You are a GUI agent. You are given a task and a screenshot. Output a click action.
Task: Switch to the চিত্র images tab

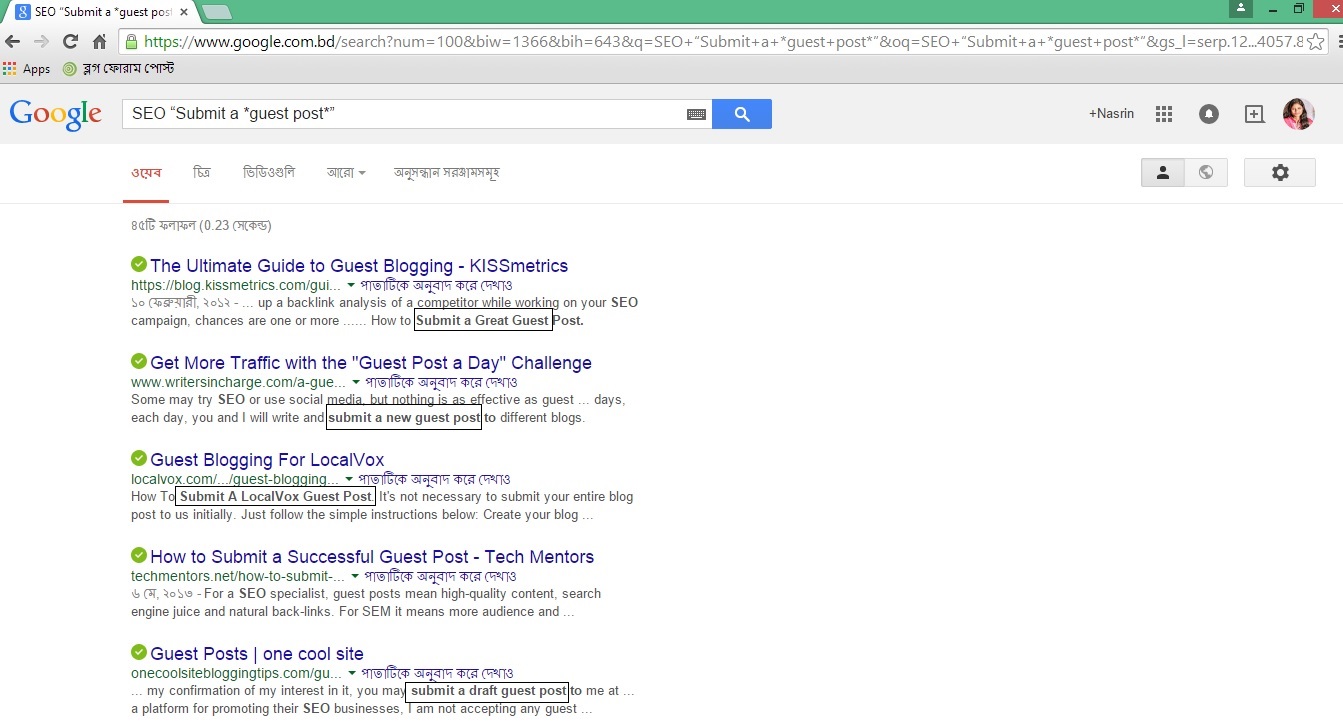(x=202, y=173)
